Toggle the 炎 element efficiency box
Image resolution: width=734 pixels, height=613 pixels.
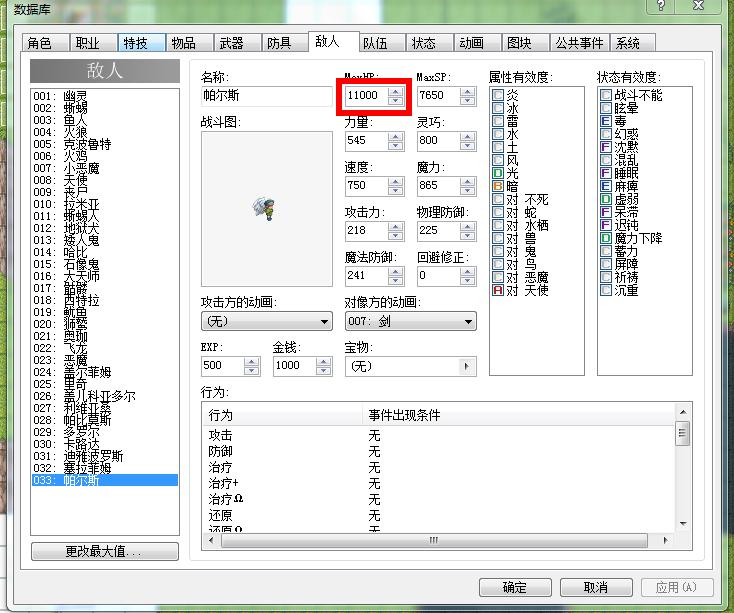(x=498, y=95)
